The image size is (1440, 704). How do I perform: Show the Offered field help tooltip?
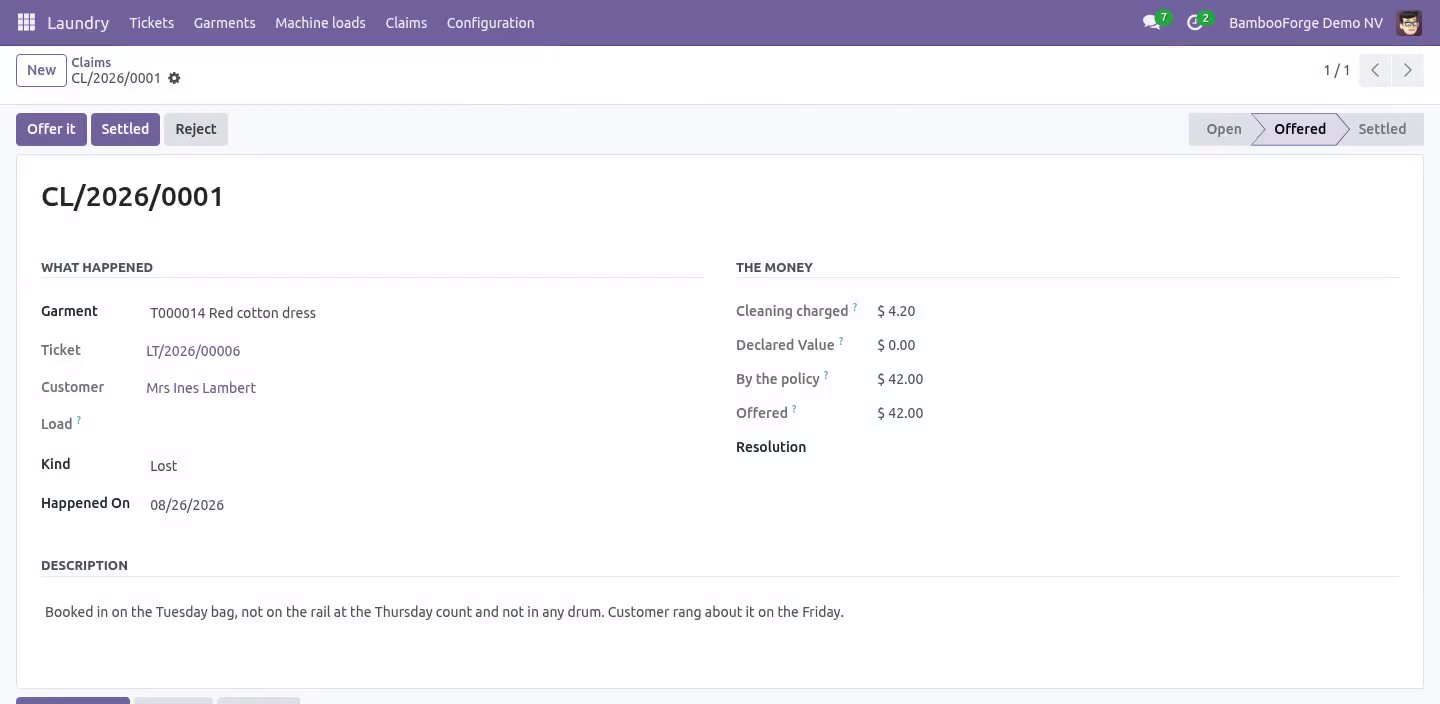point(794,410)
